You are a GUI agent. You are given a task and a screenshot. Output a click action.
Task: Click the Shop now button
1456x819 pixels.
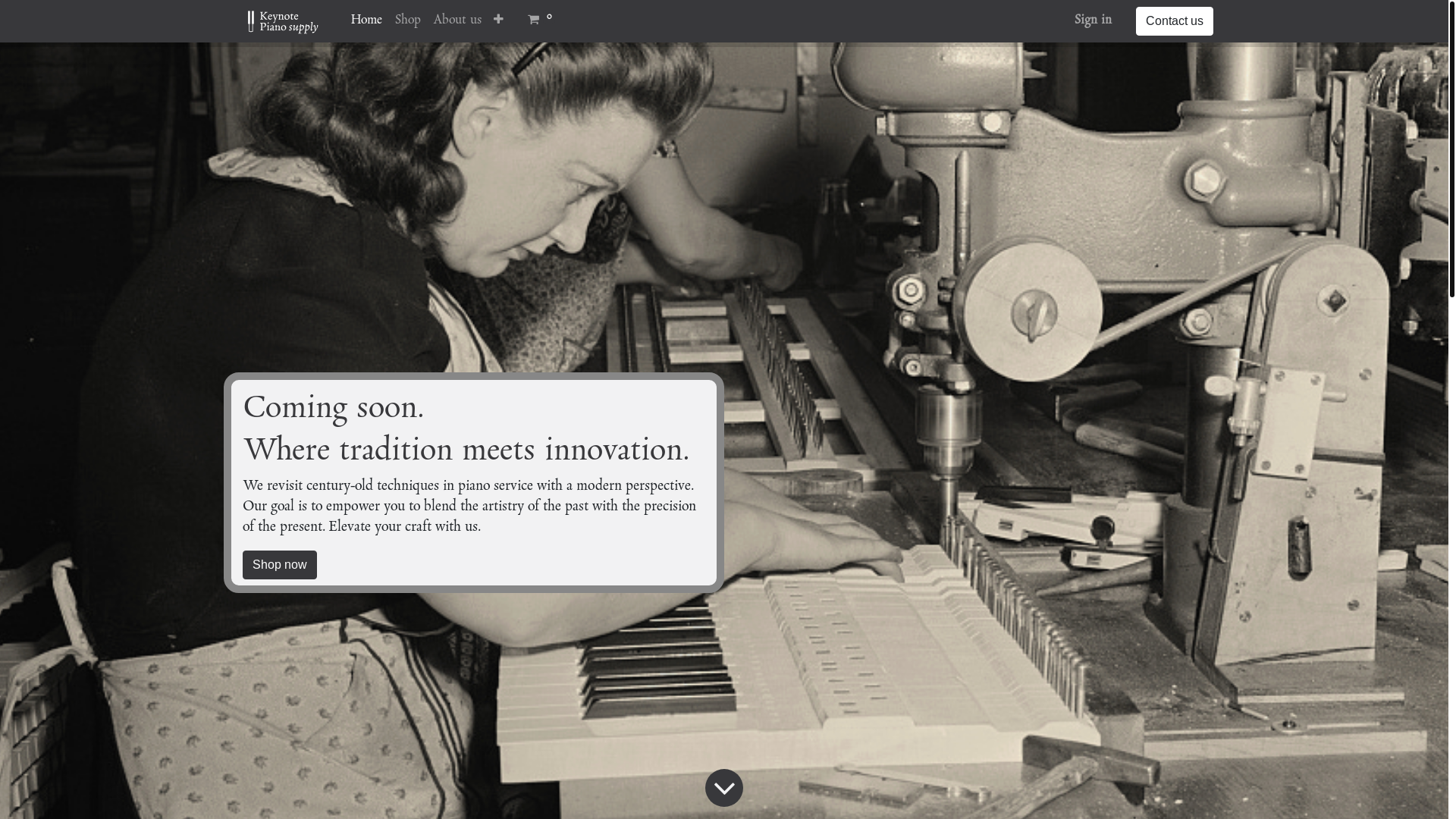tap(280, 565)
